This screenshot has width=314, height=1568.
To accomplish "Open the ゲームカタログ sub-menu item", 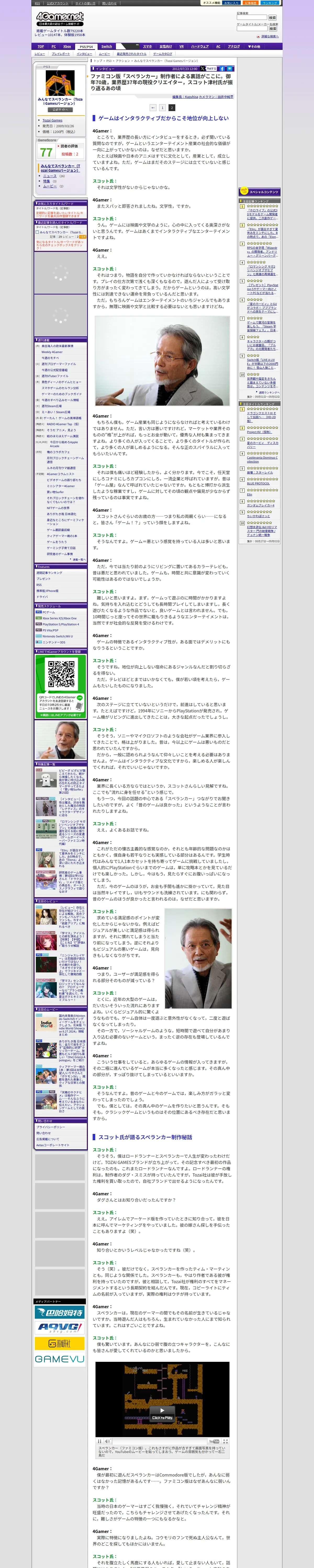I will (x=163, y=54).
